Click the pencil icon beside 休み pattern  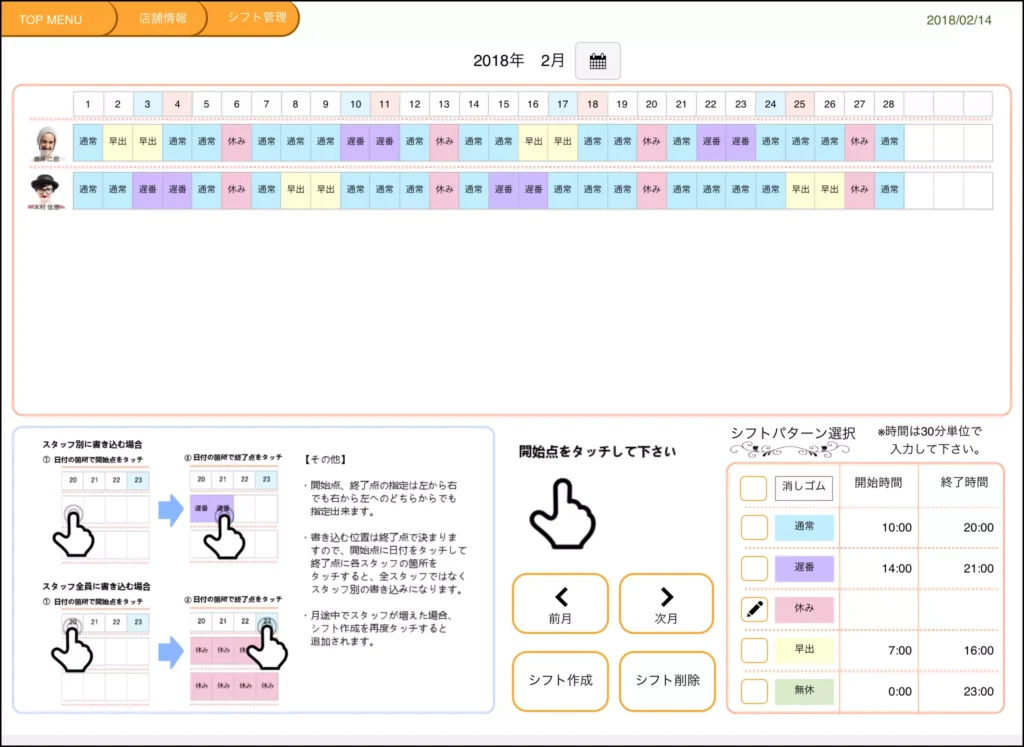[x=754, y=609]
